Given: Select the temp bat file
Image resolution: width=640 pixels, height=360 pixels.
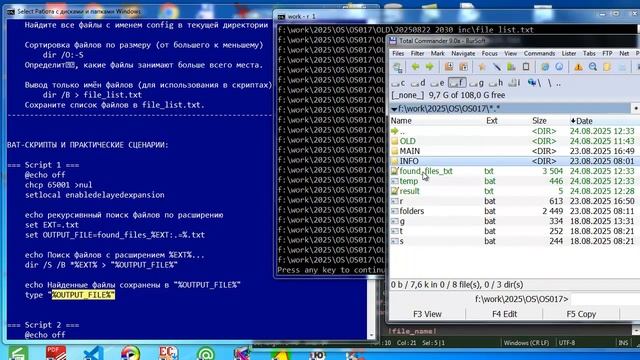Looking at the screenshot, I should pyautogui.click(x=514, y=181).
